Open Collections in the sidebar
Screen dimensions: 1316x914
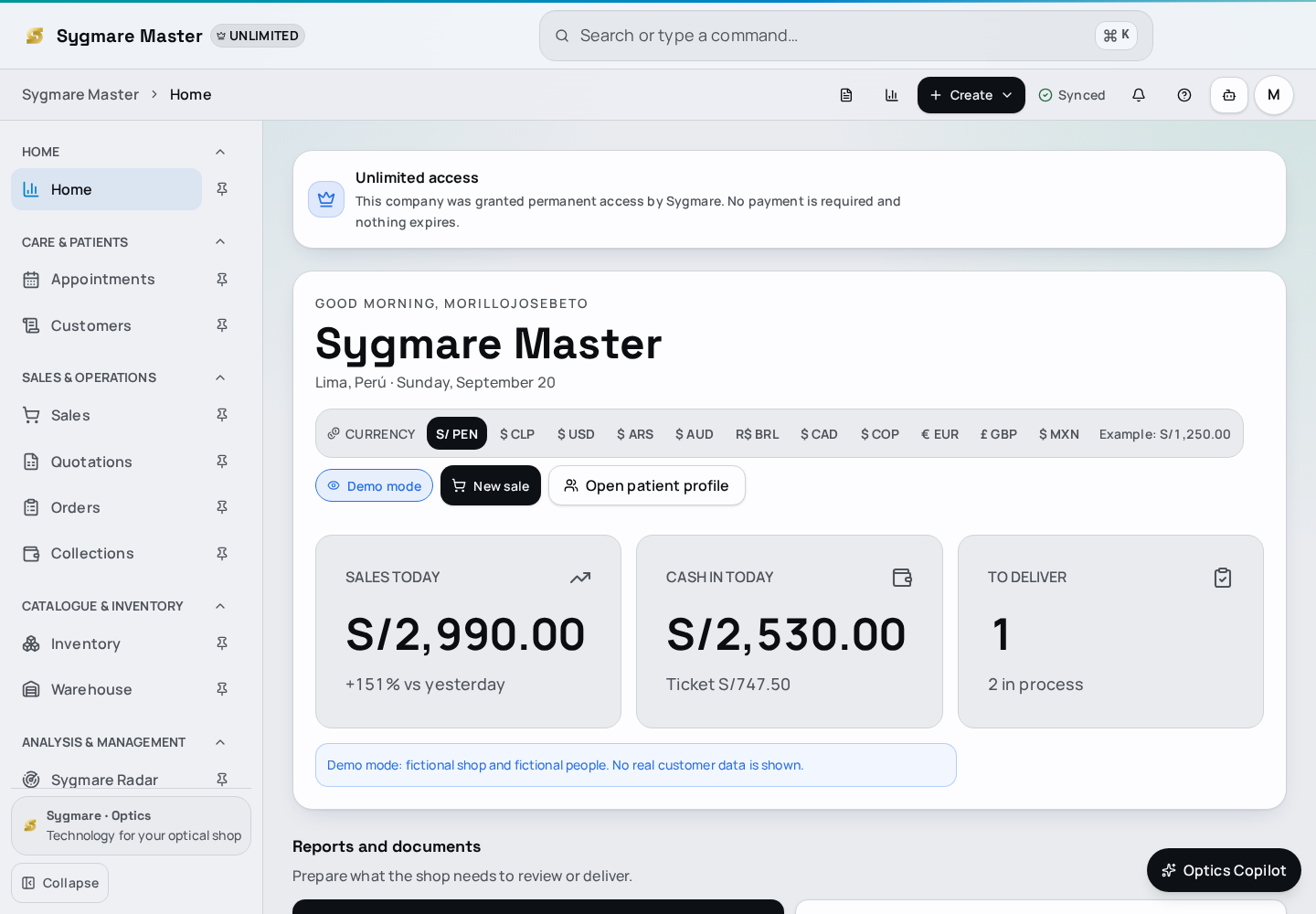[106, 554]
